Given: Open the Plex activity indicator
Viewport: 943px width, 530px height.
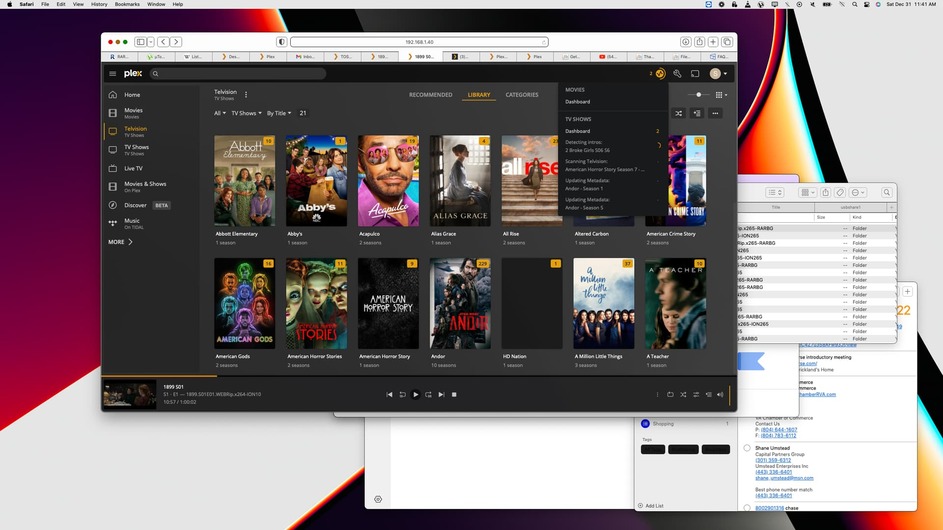Looking at the screenshot, I should point(659,74).
